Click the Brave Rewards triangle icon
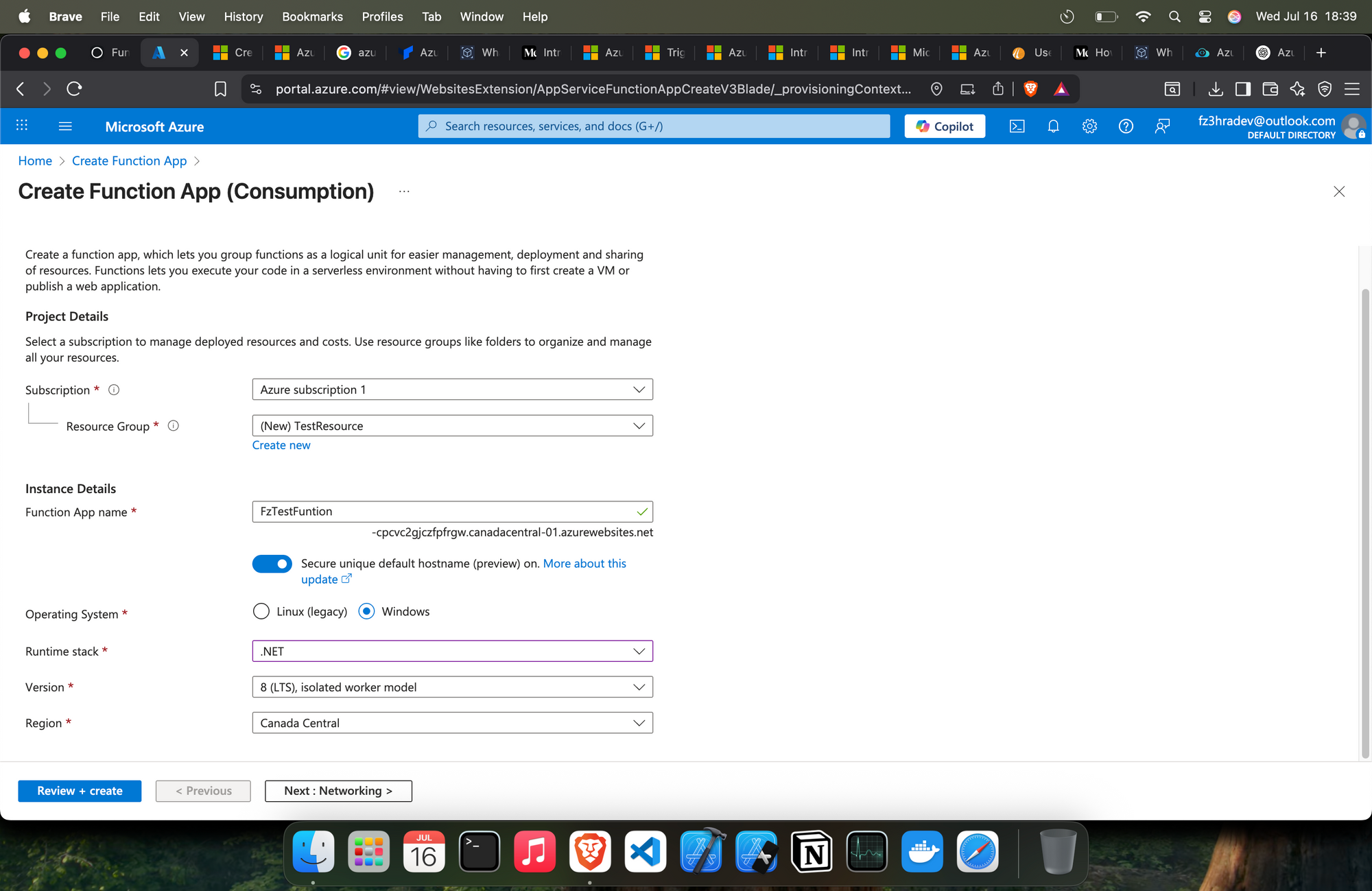1372x891 pixels. pos(1061,88)
